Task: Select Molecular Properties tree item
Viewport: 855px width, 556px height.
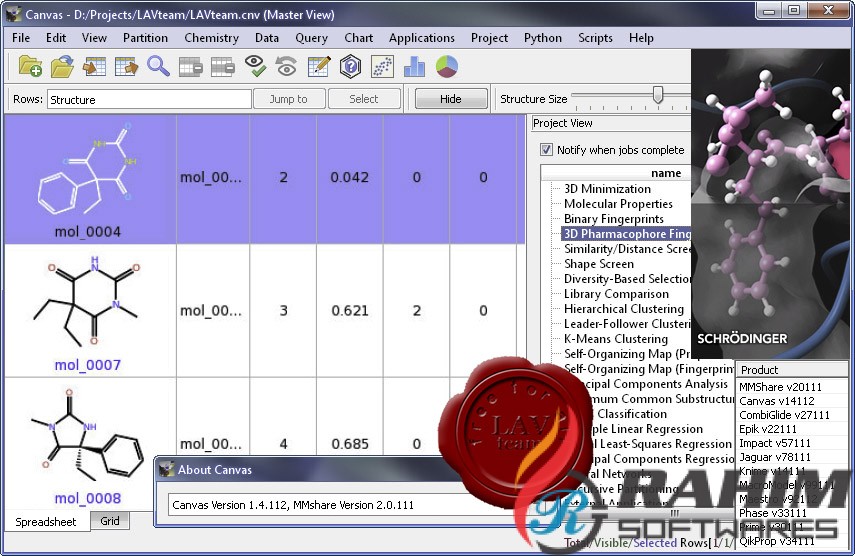Action: (618, 203)
